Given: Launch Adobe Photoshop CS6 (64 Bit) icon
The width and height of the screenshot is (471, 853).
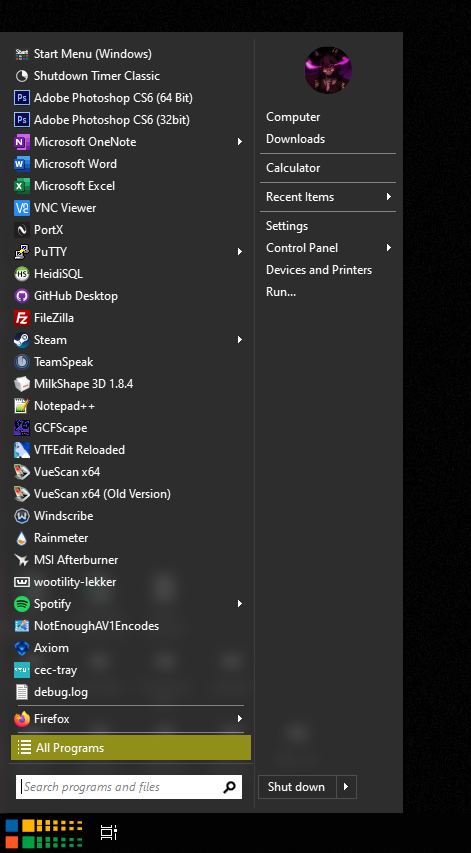Looking at the screenshot, I should pyautogui.click(x=22, y=98).
